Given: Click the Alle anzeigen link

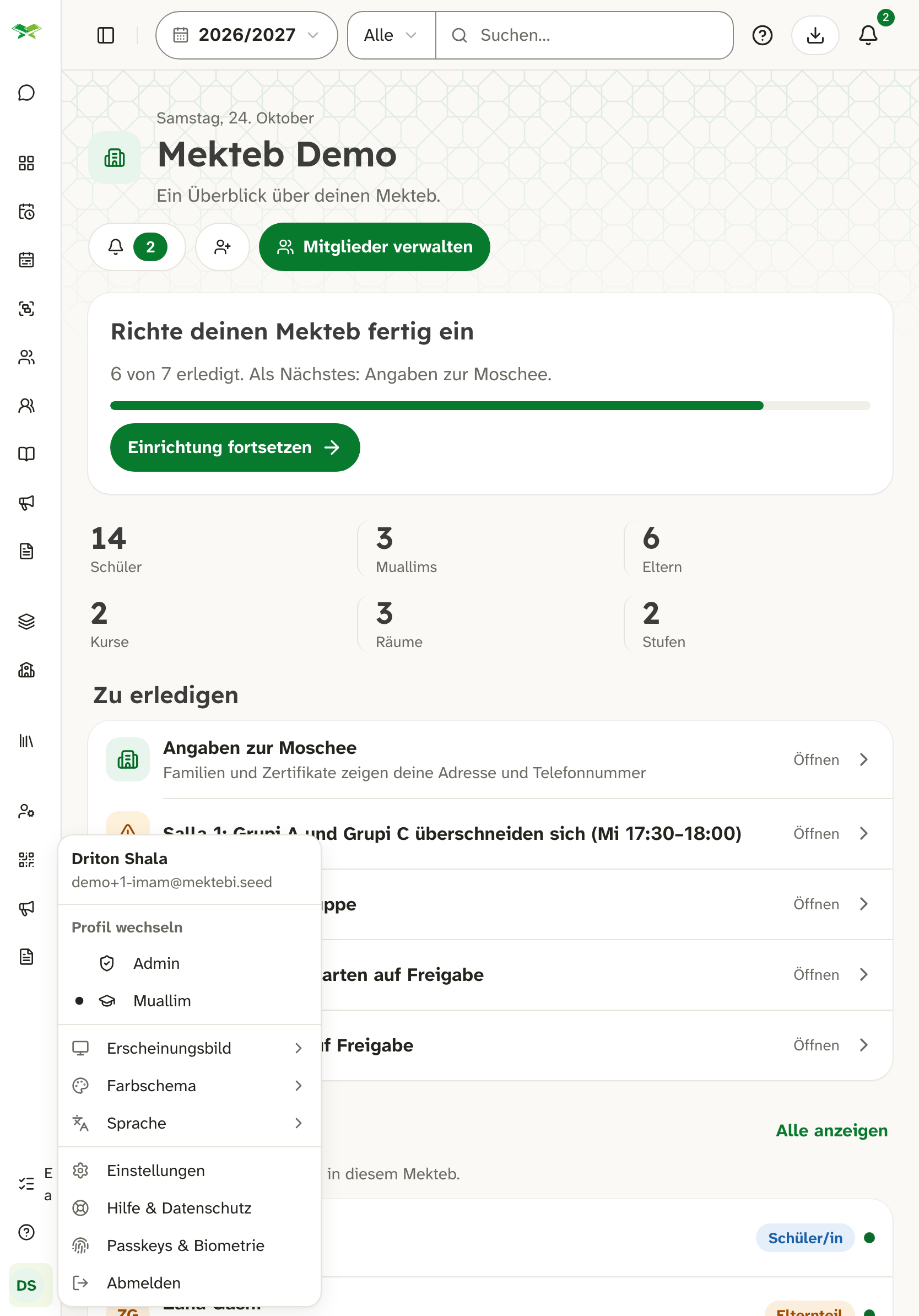Looking at the screenshot, I should point(831,1130).
